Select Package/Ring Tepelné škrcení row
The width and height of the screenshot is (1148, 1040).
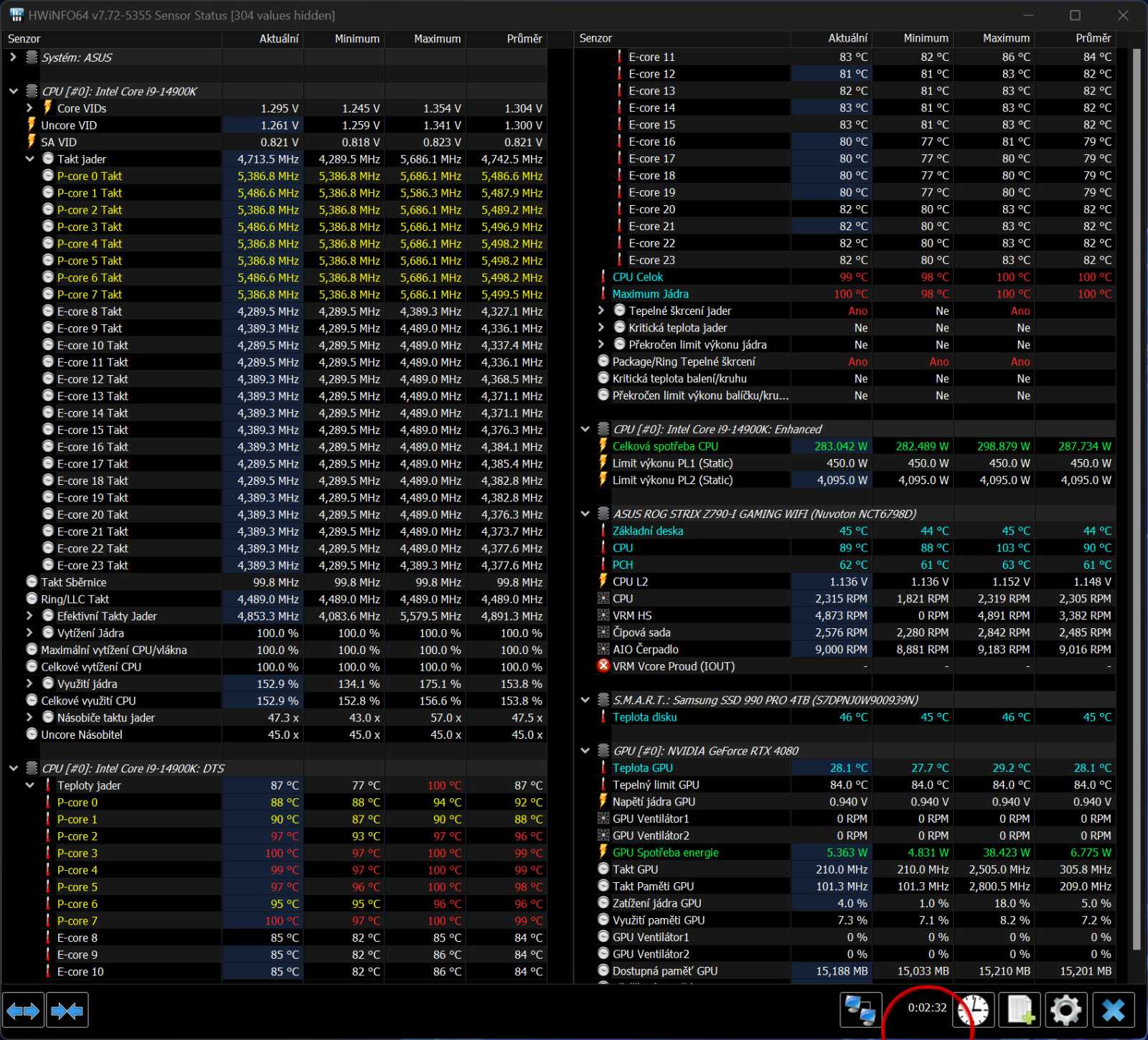[845, 361]
